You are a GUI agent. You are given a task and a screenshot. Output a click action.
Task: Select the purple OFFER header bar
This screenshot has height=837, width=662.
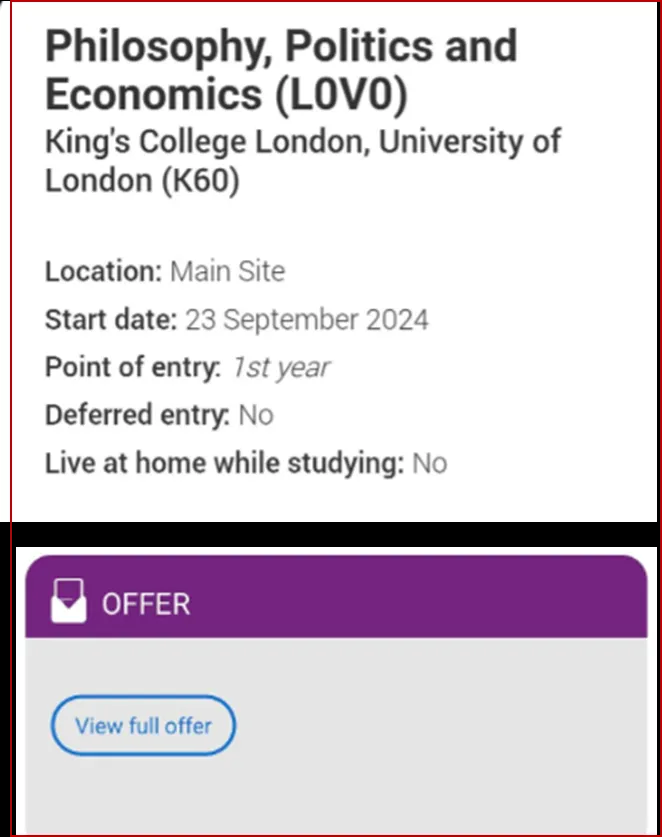click(x=400, y=601)
